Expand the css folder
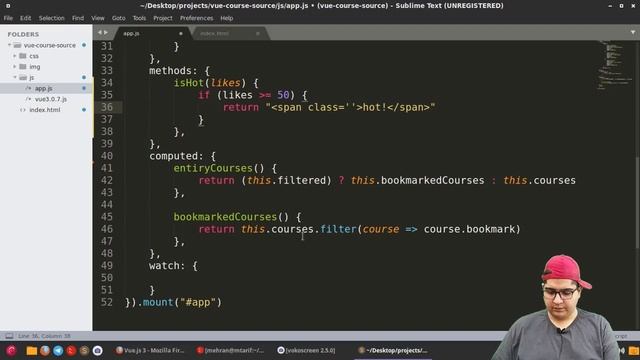This screenshot has height=360, width=640. pyautogui.click(x=15, y=56)
